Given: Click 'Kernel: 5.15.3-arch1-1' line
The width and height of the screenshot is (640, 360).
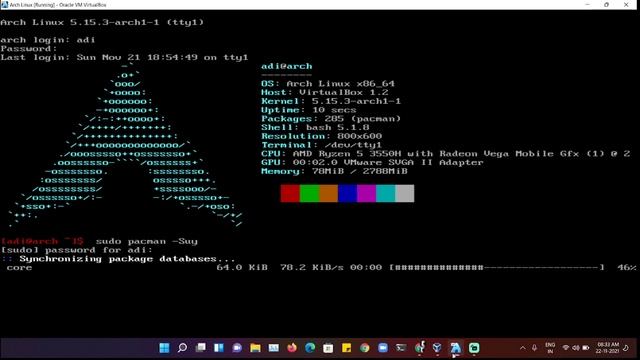Looking at the screenshot, I should pos(331,101).
